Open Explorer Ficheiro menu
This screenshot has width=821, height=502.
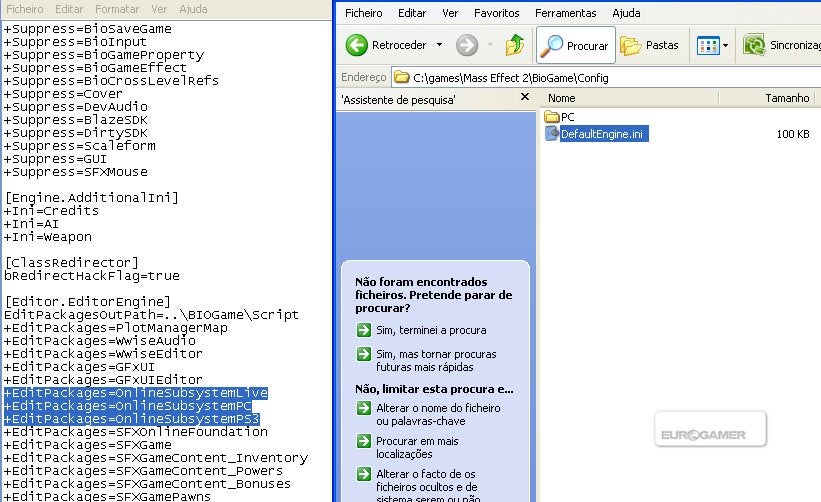(363, 13)
